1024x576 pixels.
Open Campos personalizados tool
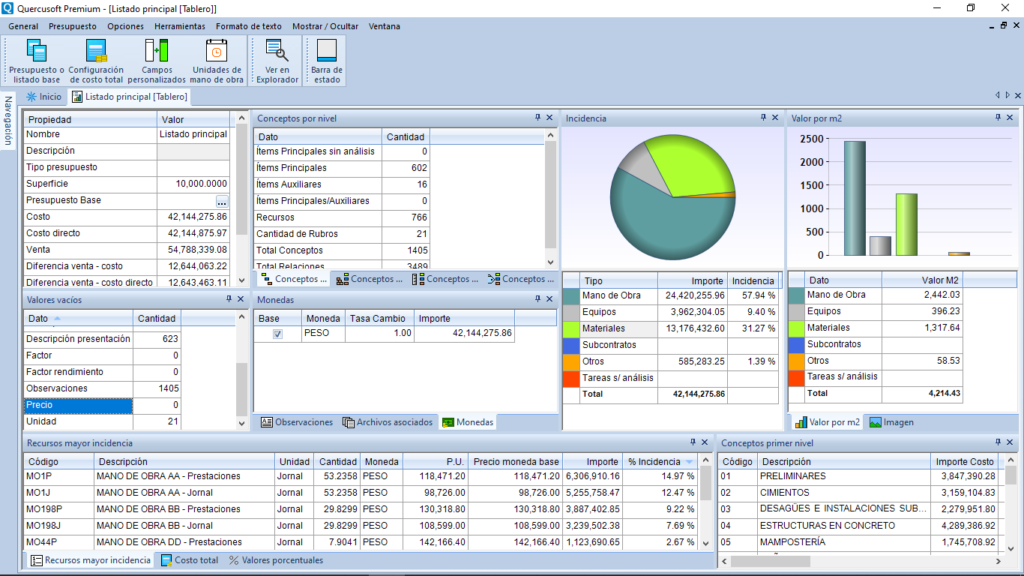(157, 61)
